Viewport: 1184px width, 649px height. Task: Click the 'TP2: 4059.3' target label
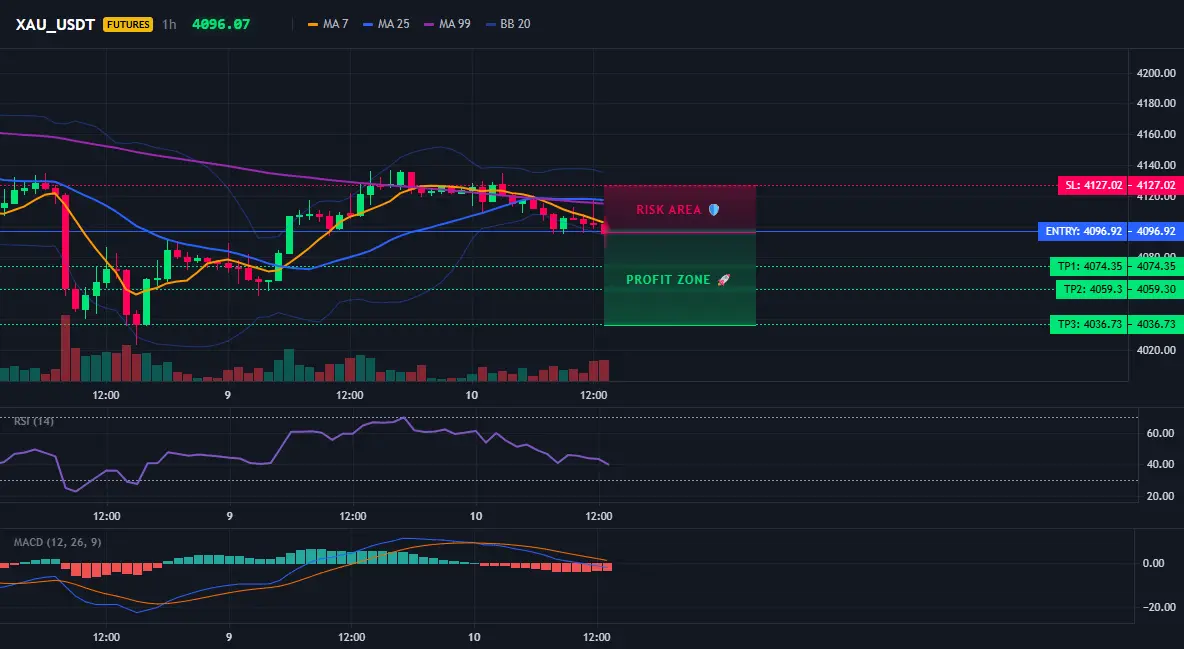tap(1091, 289)
